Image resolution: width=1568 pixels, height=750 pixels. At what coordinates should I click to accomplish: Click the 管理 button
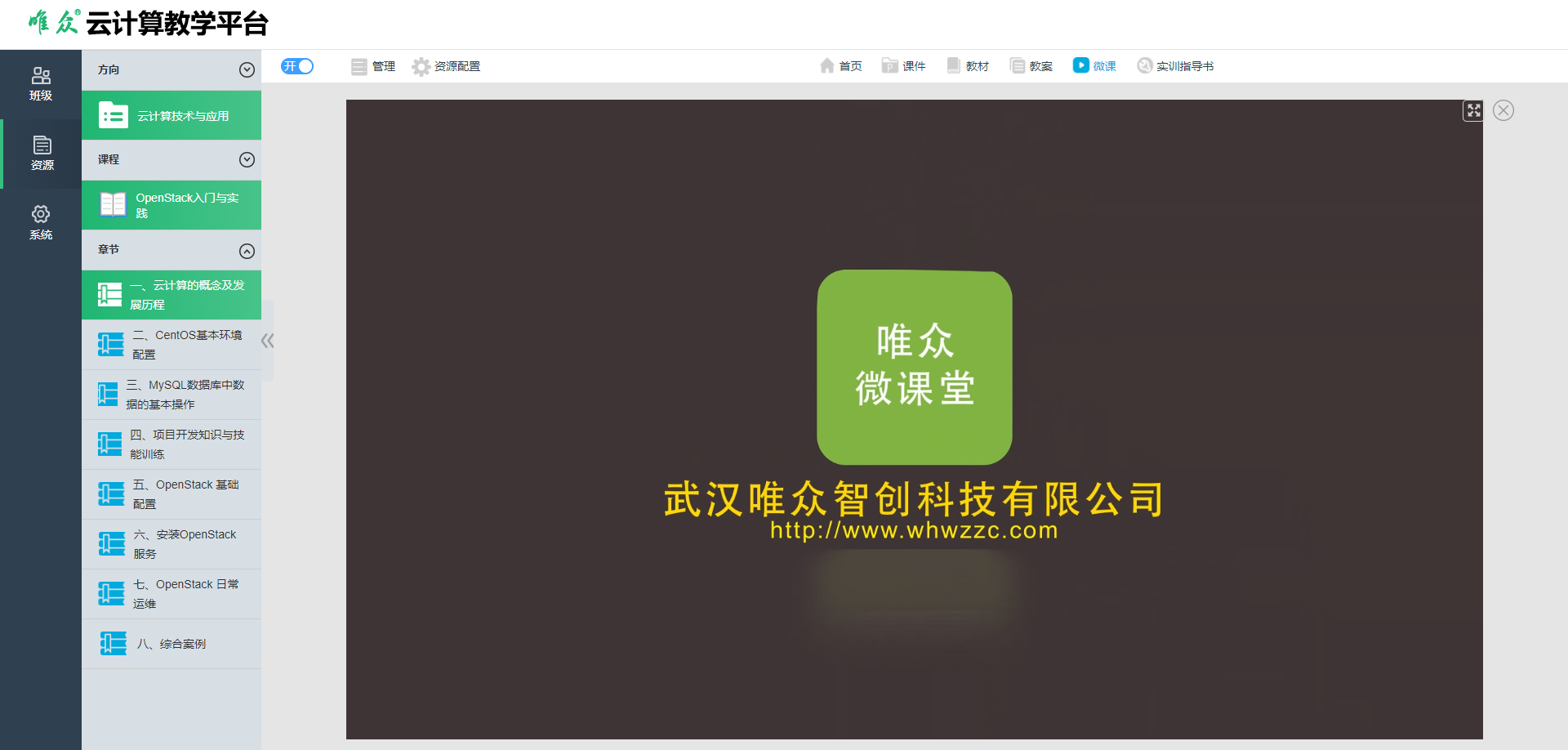click(373, 66)
